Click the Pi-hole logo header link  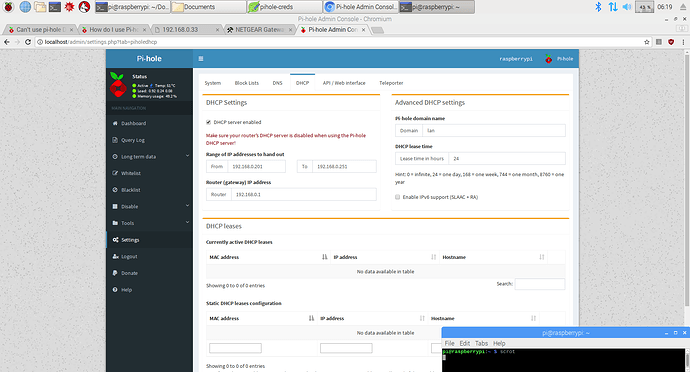[149, 59]
